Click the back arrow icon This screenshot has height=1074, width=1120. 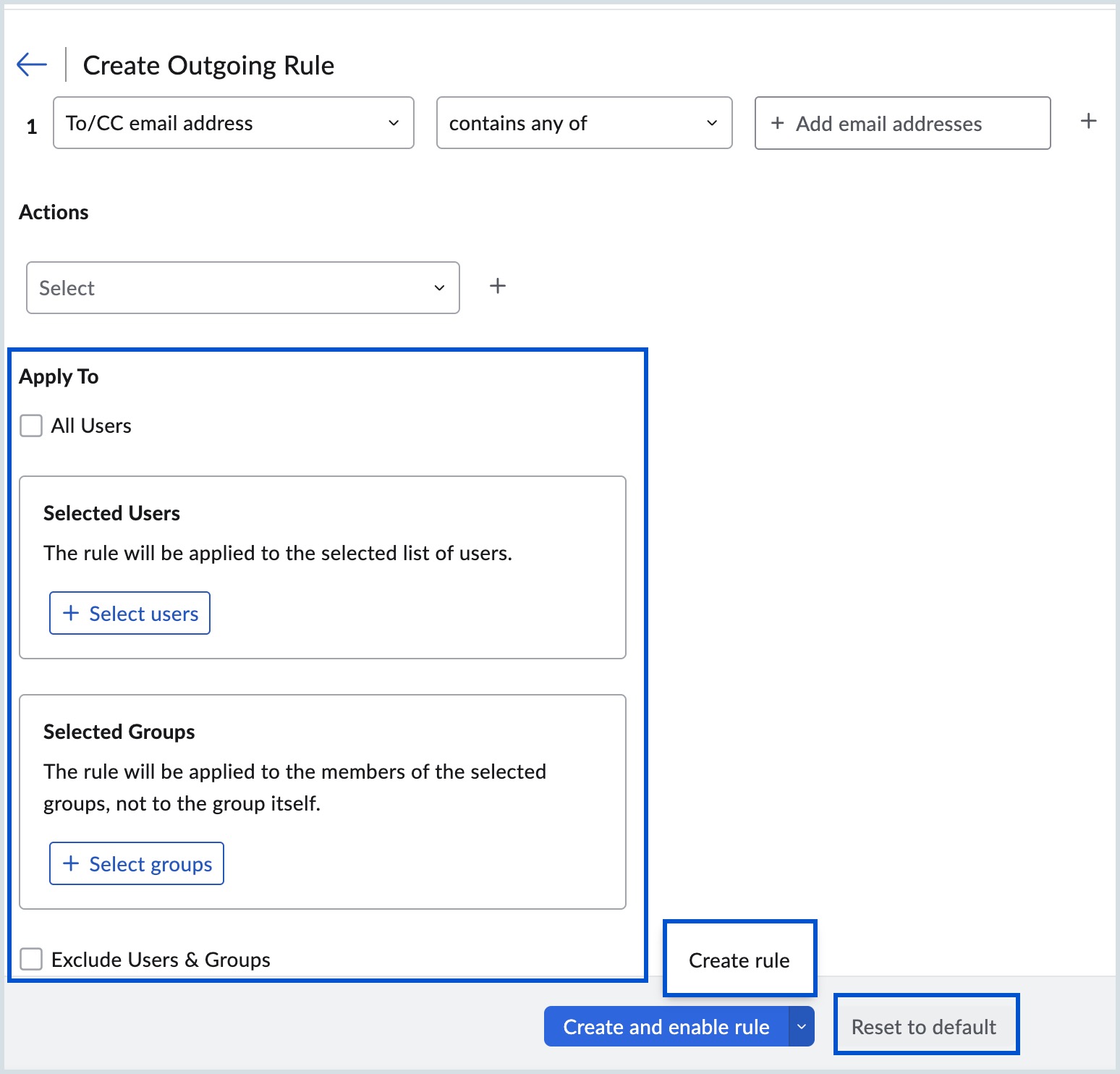tap(32, 64)
